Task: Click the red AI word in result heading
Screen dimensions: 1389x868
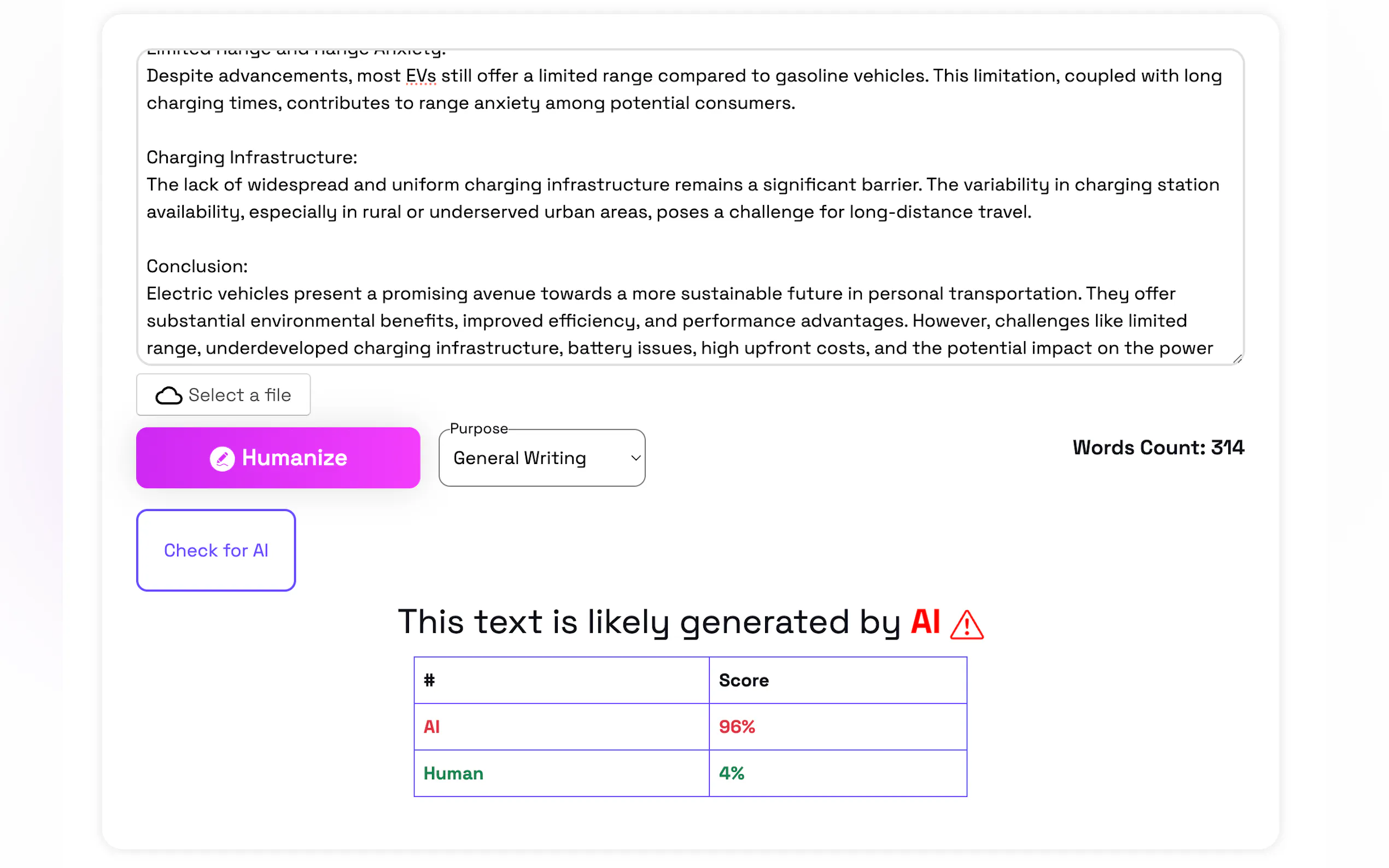Action: [x=925, y=621]
